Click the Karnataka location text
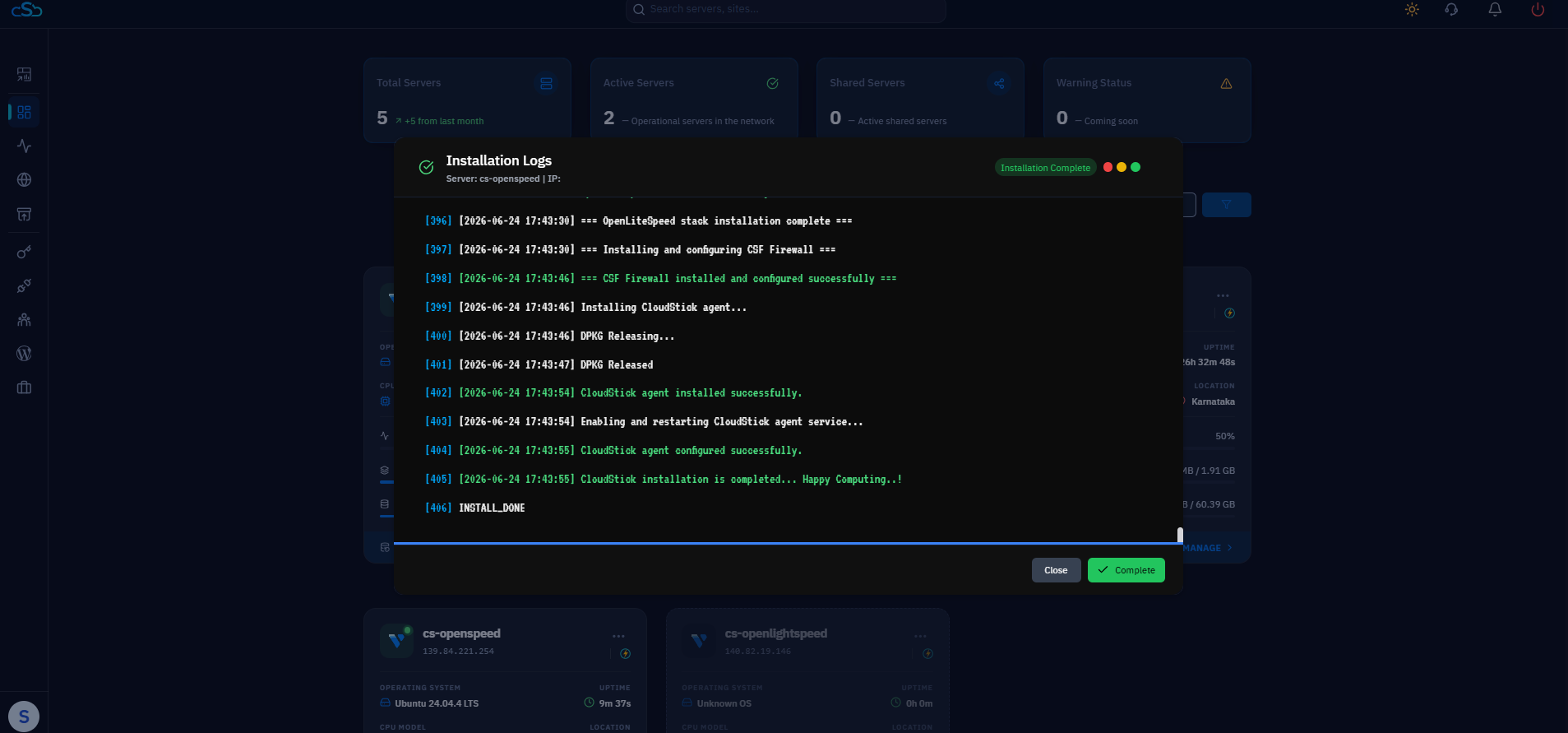The width and height of the screenshot is (1568, 733). click(1213, 401)
